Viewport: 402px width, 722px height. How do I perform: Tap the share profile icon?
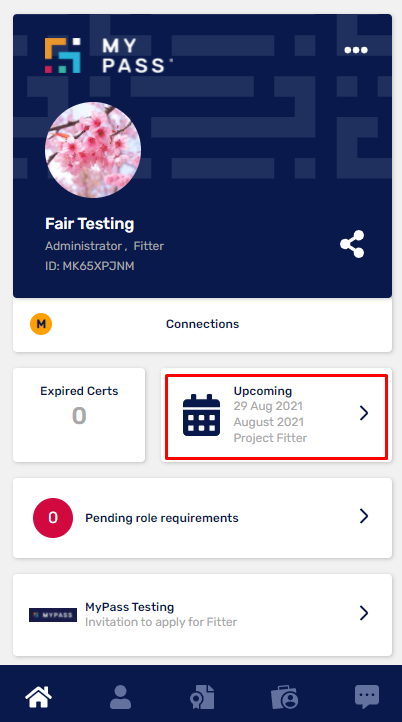[x=352, y=244]
